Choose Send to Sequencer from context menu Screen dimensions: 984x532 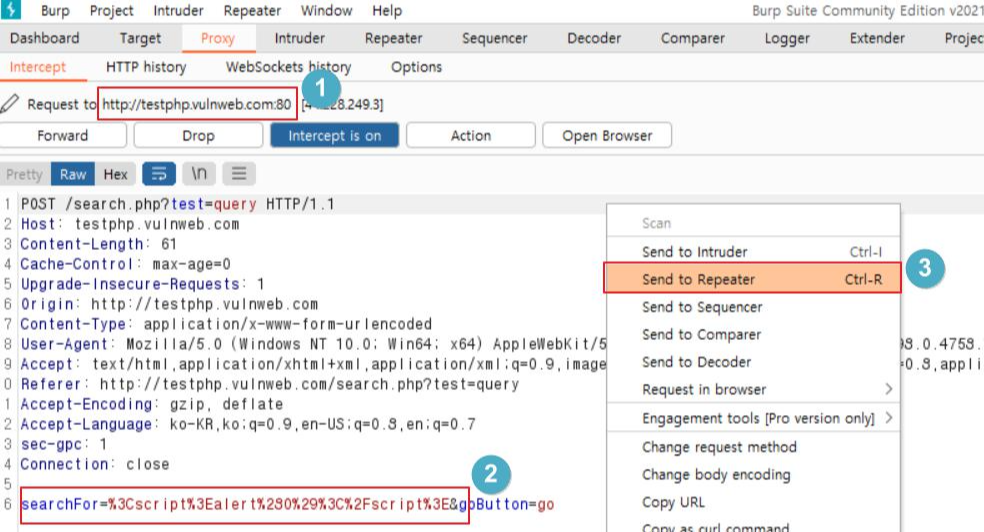[x=753, y=307]
